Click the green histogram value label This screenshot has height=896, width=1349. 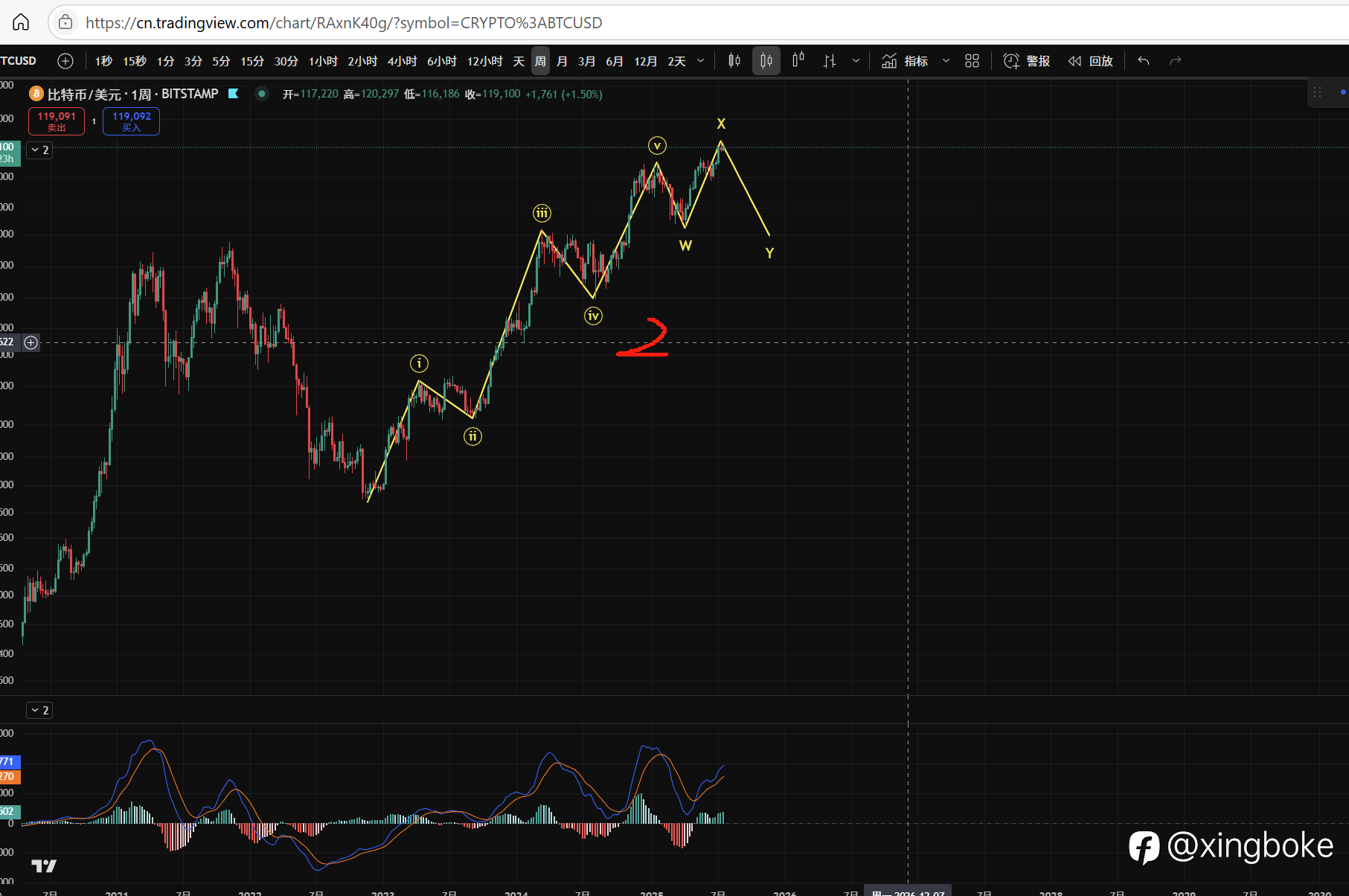coord(10,811)
